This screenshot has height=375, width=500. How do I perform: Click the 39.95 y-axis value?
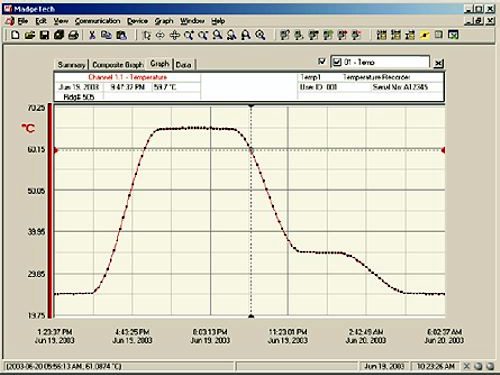[36, 232]
